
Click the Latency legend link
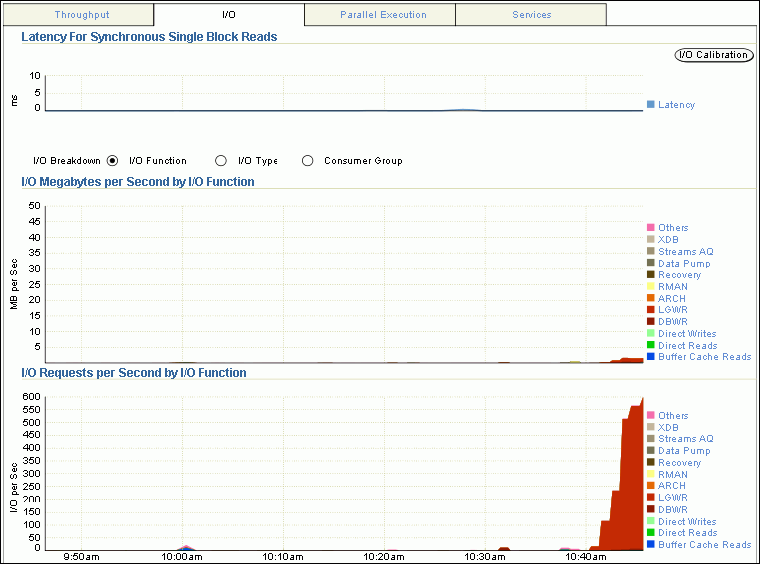tap(676, 105)
